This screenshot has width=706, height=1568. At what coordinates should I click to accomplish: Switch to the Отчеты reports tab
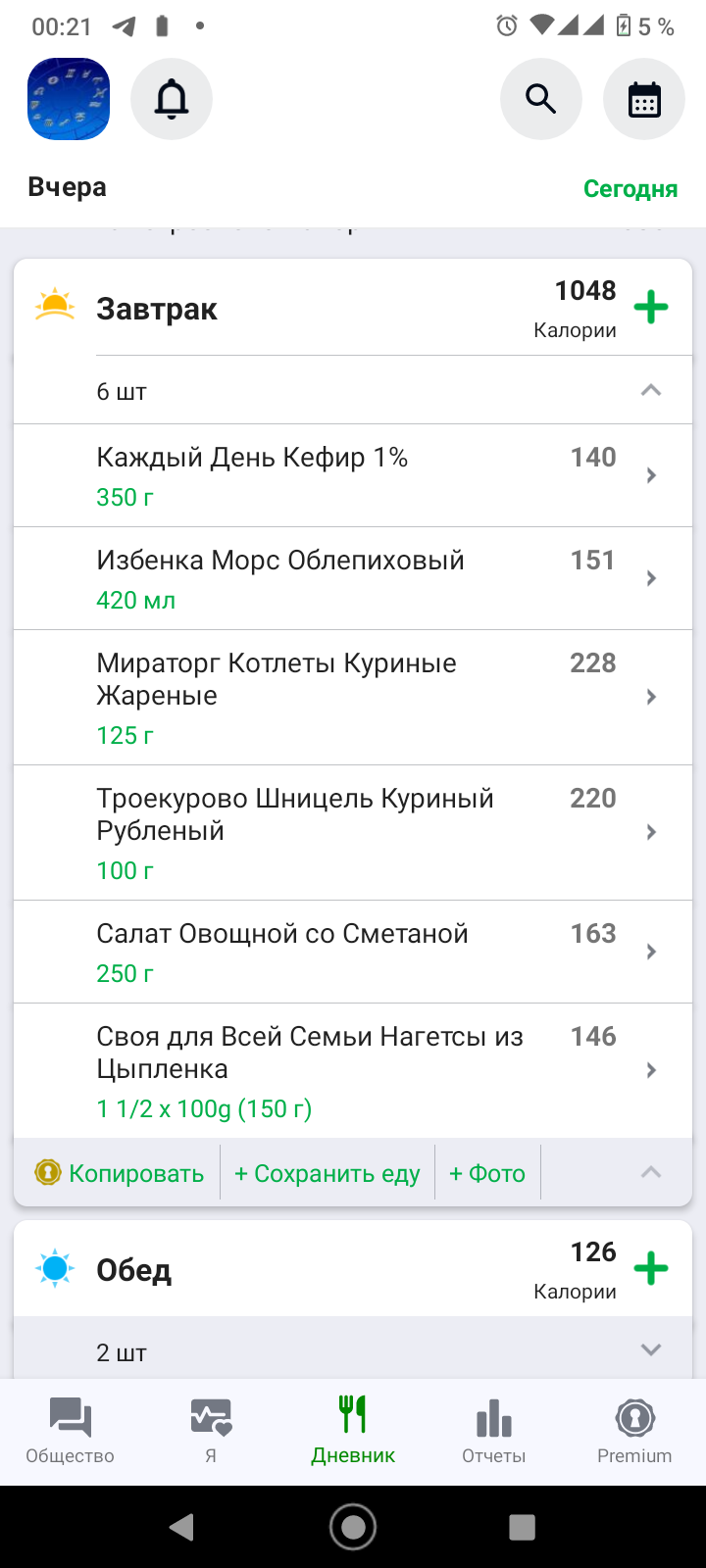(494, 1431)
